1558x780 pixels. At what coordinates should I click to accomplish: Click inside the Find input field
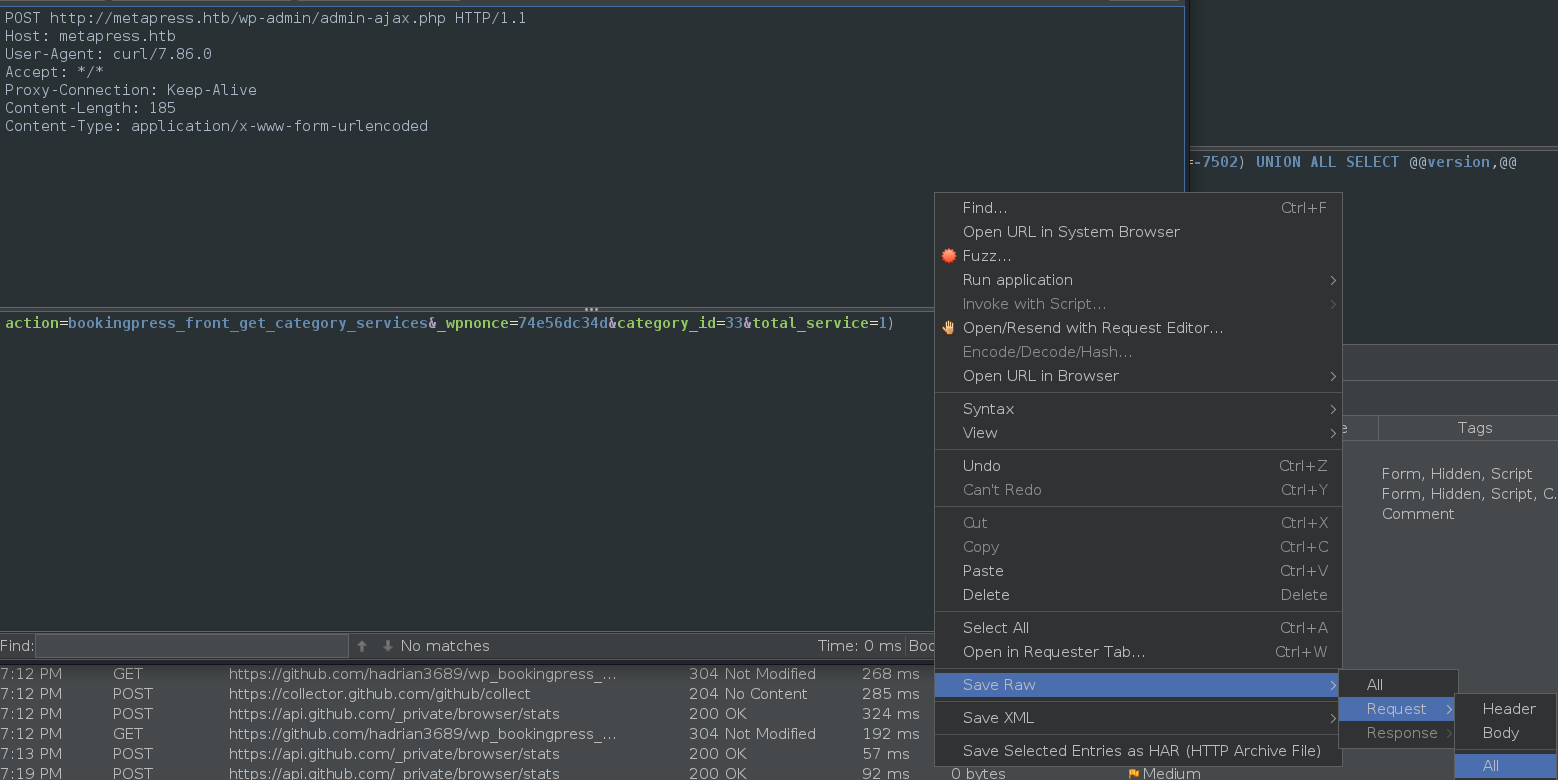tap(192, 646)
